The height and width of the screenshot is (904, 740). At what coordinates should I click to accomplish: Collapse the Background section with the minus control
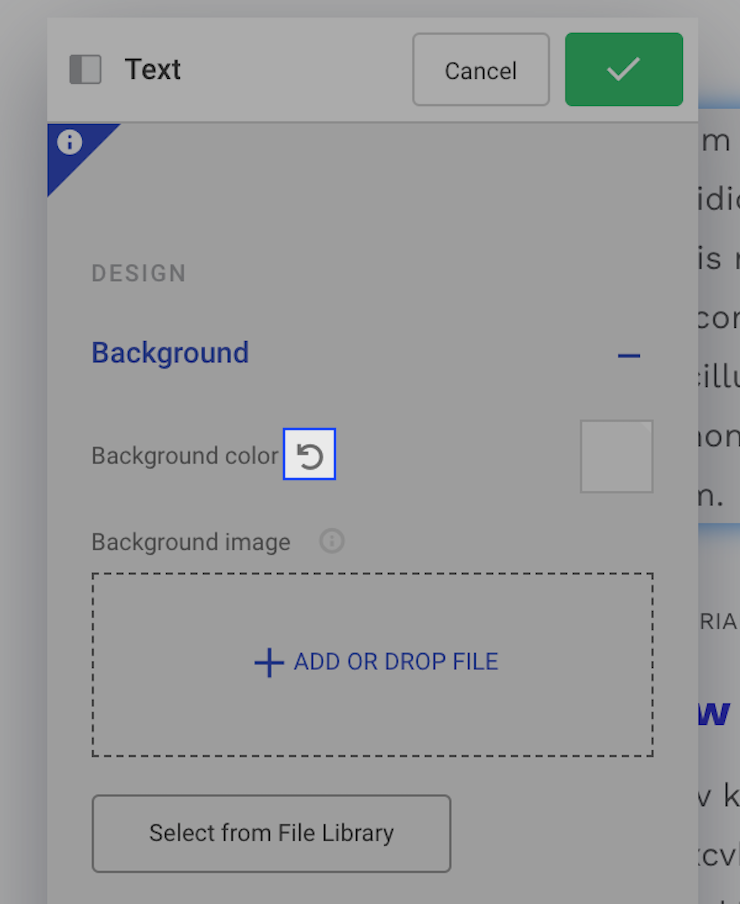628,356
